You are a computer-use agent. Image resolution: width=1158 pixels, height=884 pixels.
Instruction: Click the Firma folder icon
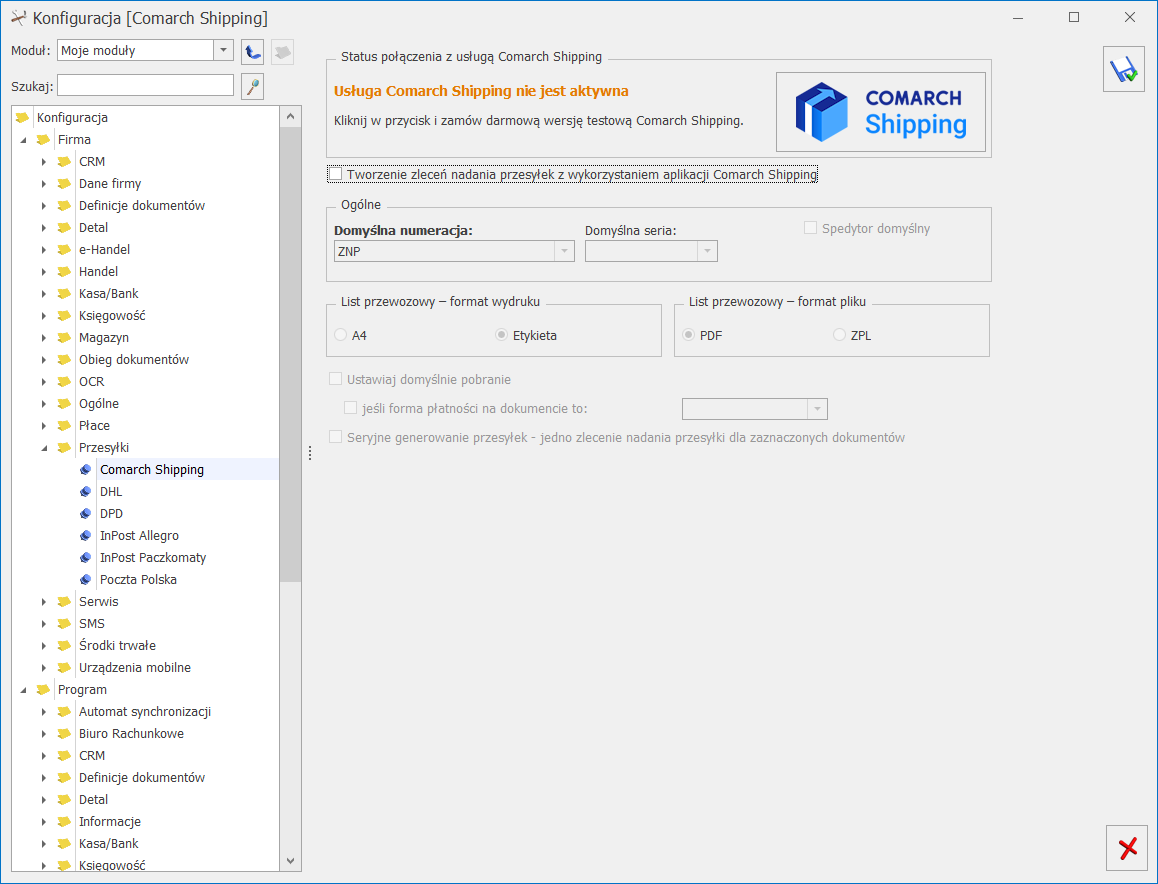44,140
